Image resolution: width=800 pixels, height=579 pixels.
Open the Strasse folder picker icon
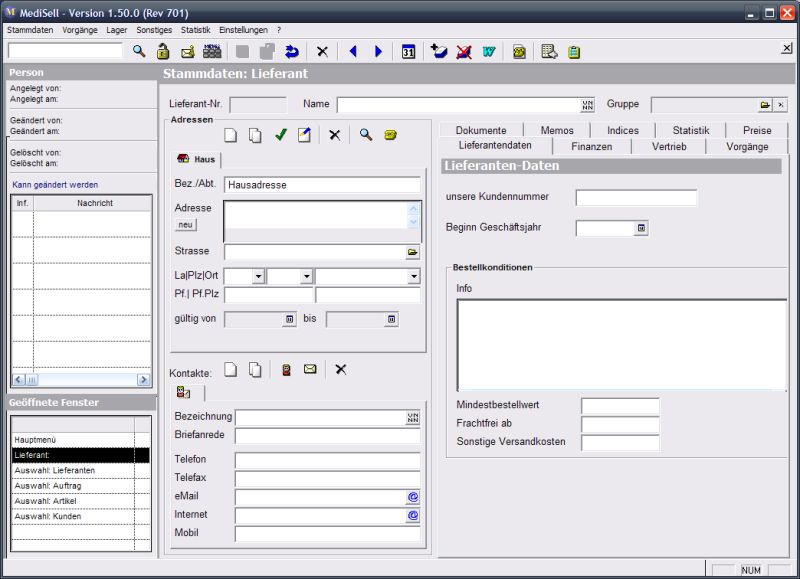coord(412,249)
